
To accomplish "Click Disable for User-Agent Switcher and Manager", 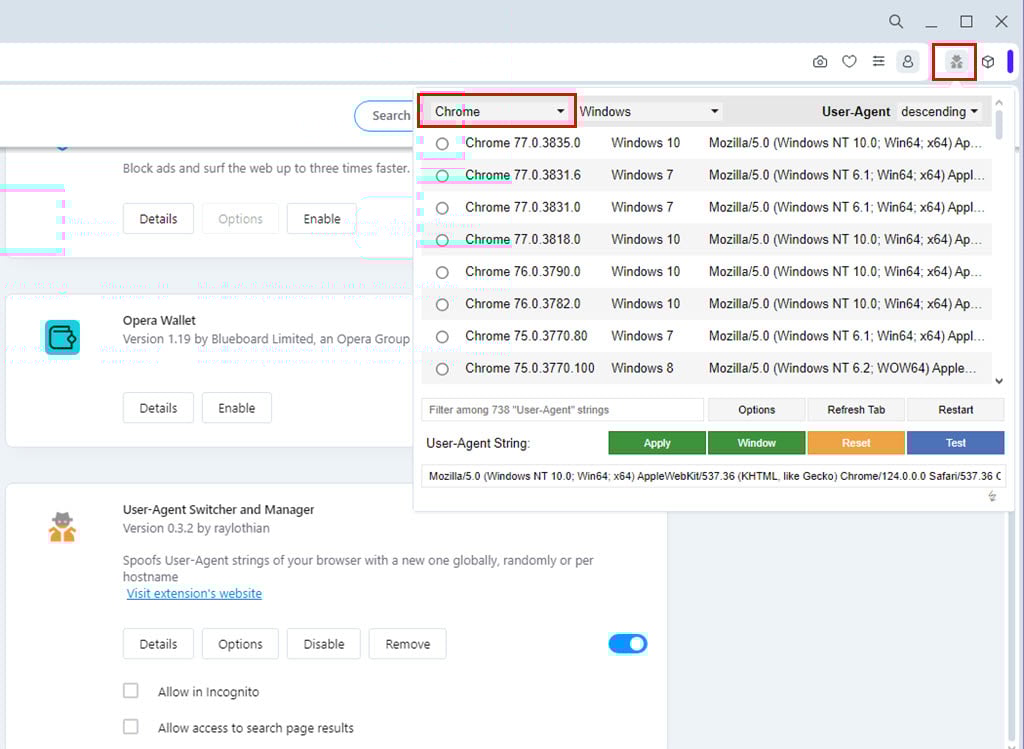I will pyautogui.click(x=323, y=644).
